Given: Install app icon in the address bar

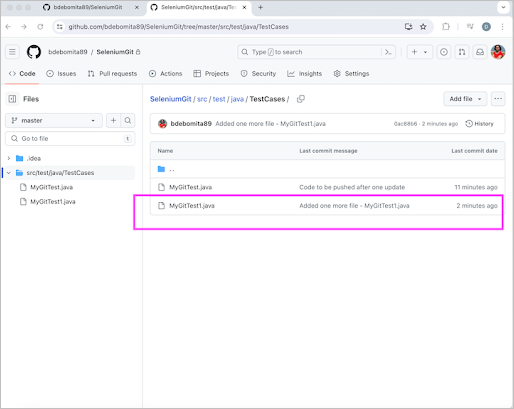Looking at the screenshot, I should 408,27.
